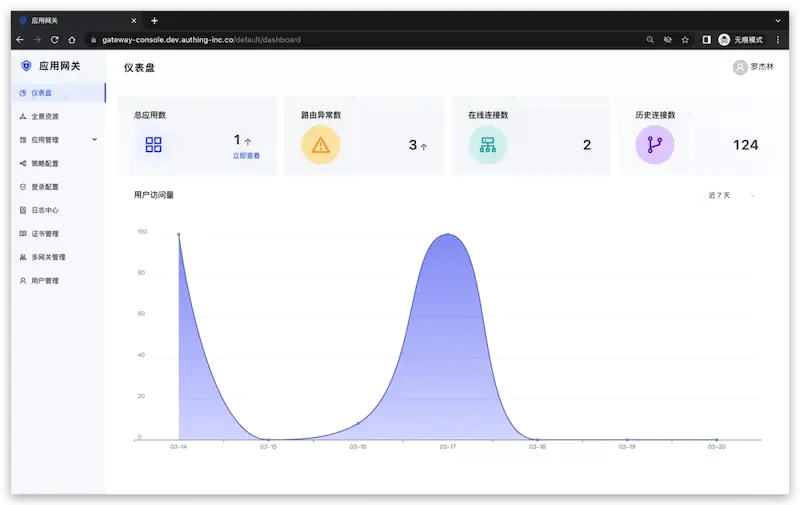Screen dimensions: 800x505
Task: Click the 路由异常数 value 3
Action: click(x=413, y=145)
